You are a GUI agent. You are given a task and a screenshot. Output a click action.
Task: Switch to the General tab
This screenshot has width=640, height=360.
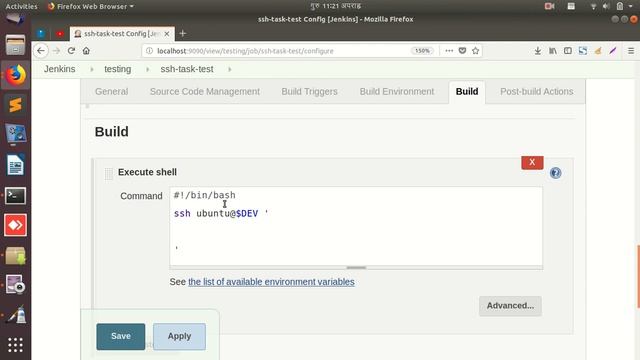pyautogui.click(x=111, y=91)
